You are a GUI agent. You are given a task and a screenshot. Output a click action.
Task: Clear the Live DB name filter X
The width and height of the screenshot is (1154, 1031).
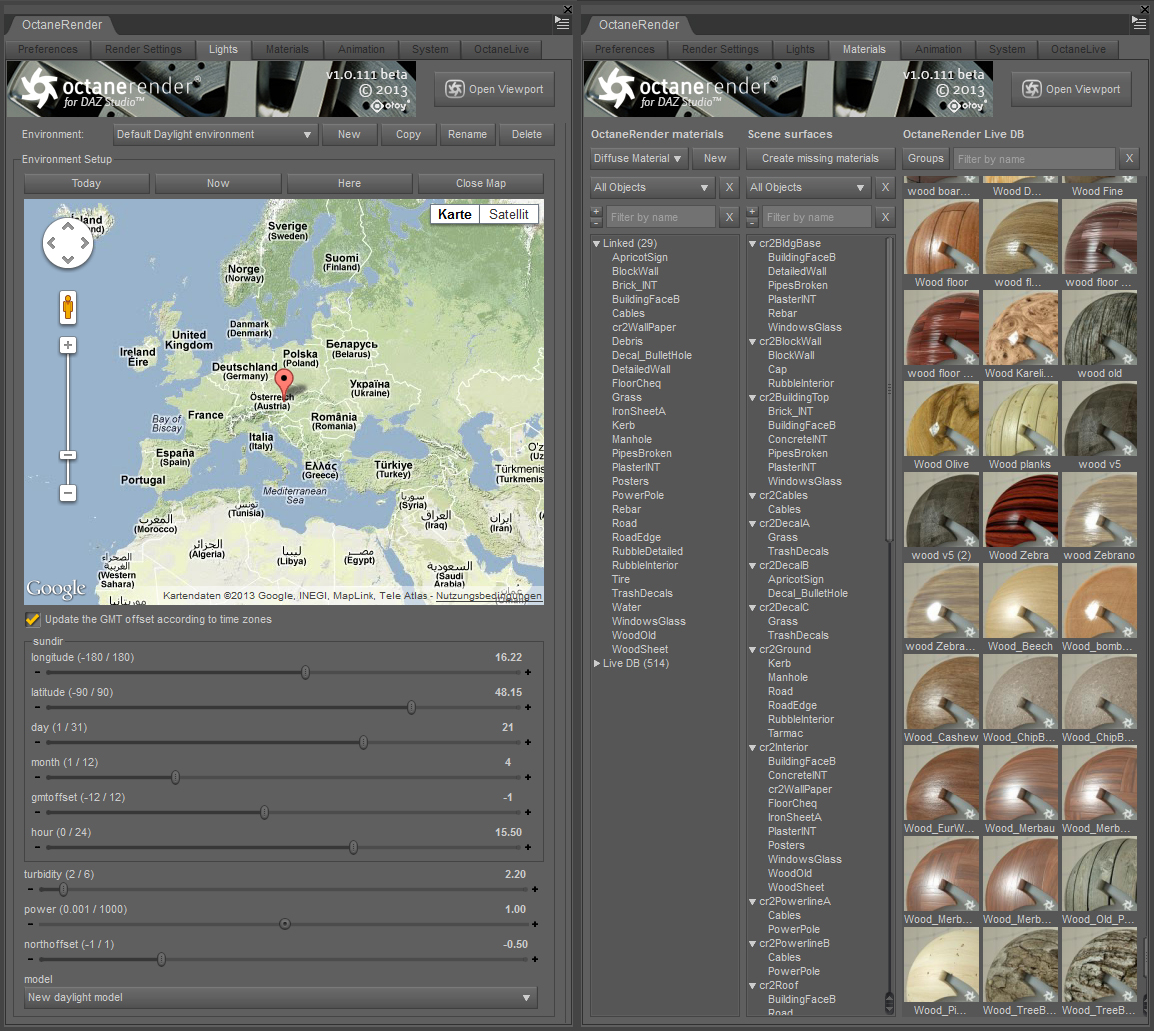click(x=1129, y=158)
